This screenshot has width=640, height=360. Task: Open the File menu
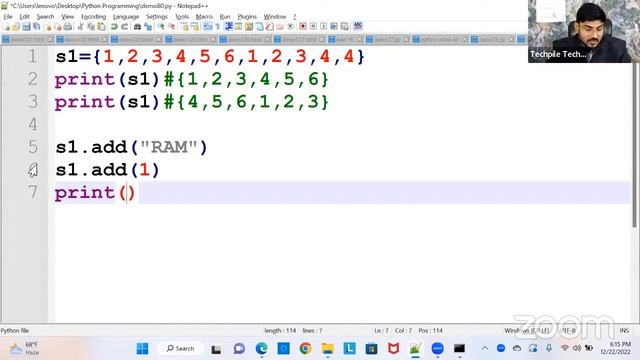click(x=8, y=17)
